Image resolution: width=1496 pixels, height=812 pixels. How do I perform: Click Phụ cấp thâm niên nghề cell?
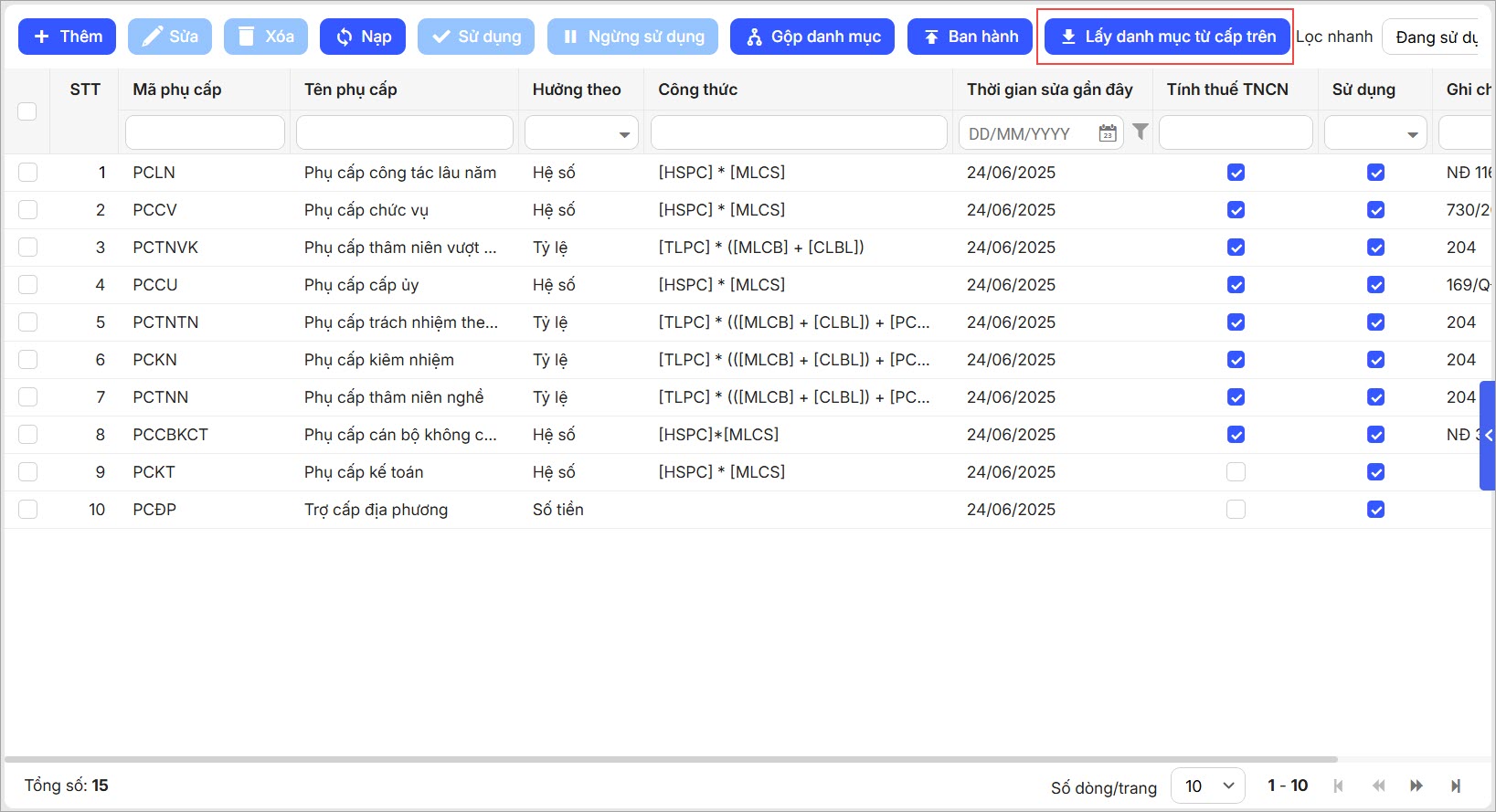coord(394,397)
